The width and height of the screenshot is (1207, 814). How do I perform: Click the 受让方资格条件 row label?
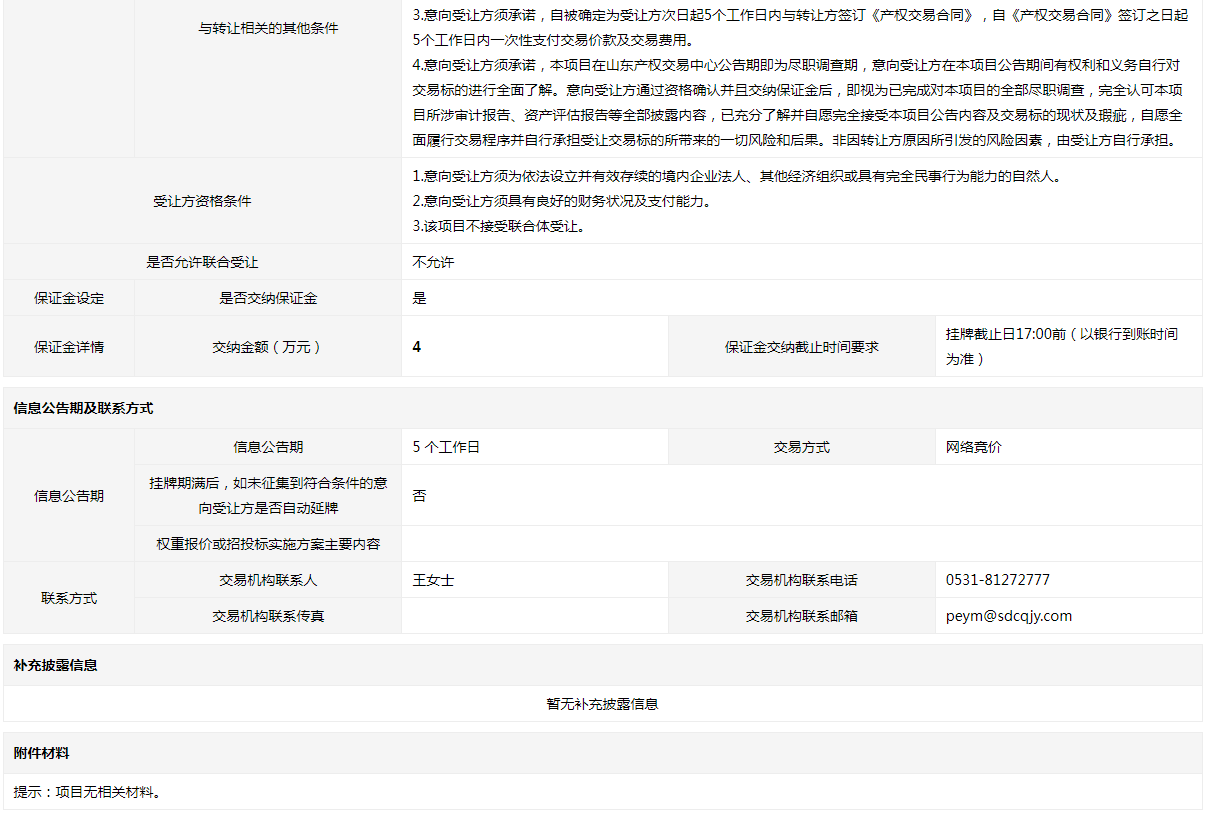click(x=202, y=201)
